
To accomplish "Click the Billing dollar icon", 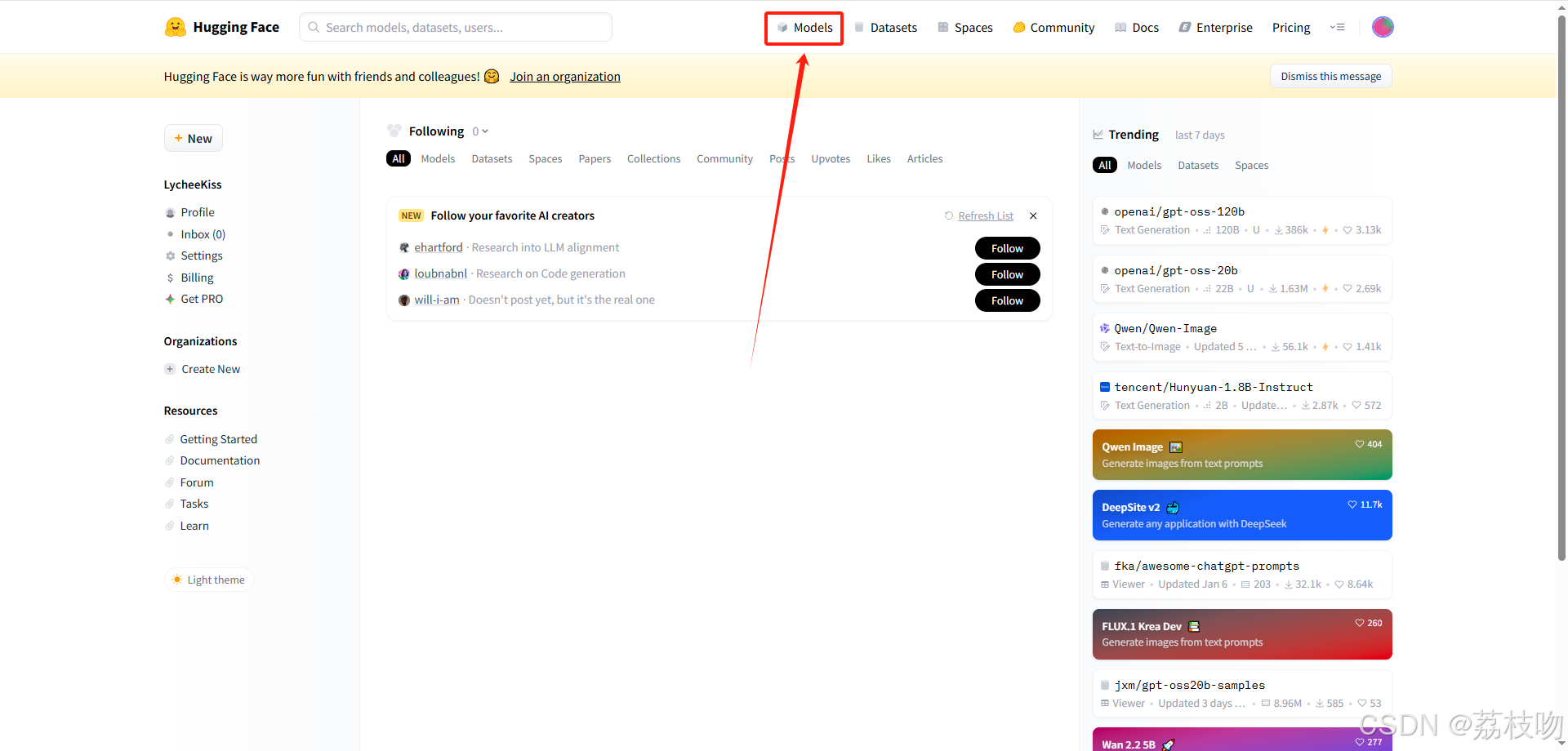I will (170, 278).
